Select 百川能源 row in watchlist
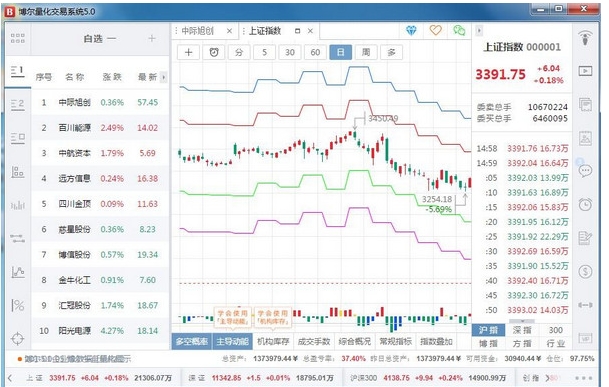This screenshot has height=387, width=609. [100, 128]
